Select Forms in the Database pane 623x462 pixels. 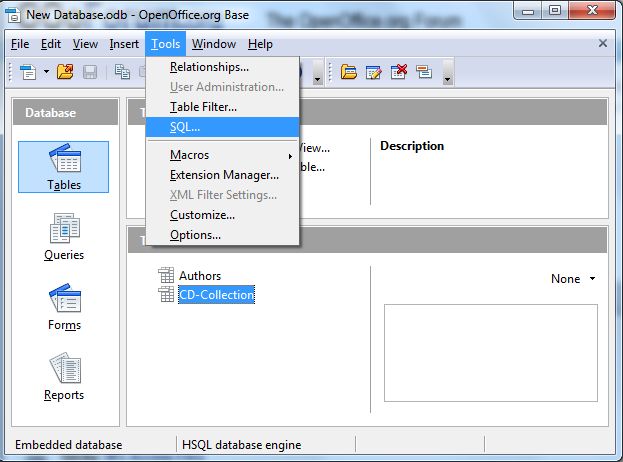click(64, 307)
